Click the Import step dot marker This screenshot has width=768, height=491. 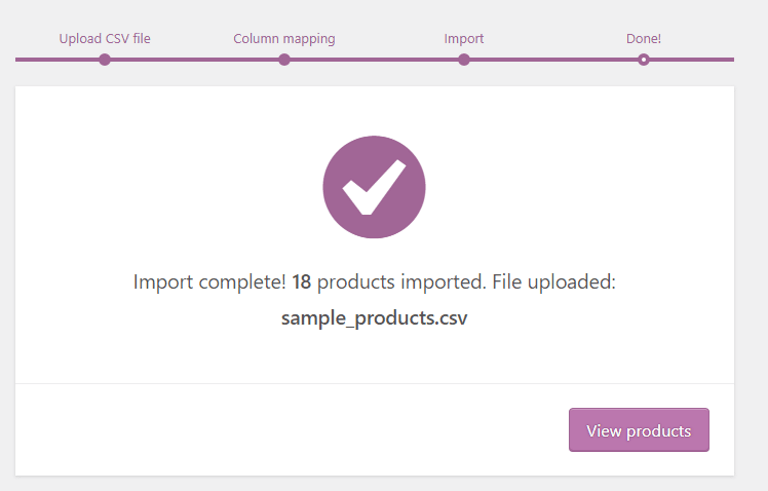coord(464,60)
